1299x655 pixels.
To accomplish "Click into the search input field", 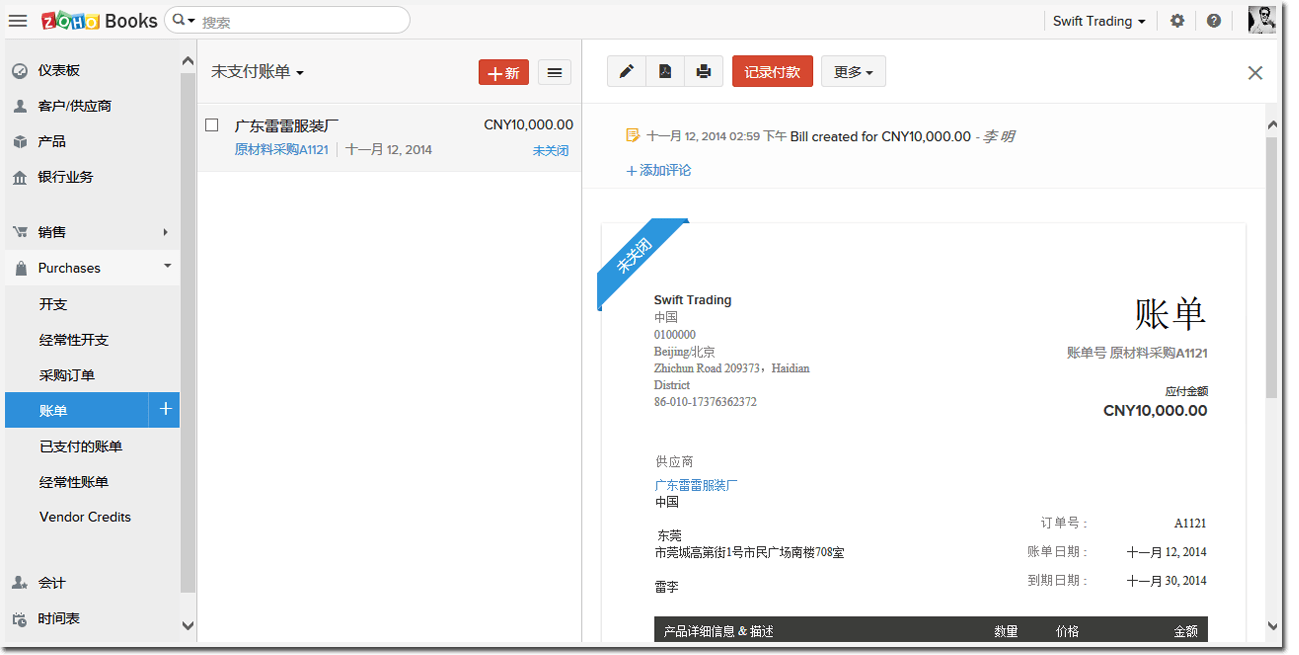I will [302, 21].
